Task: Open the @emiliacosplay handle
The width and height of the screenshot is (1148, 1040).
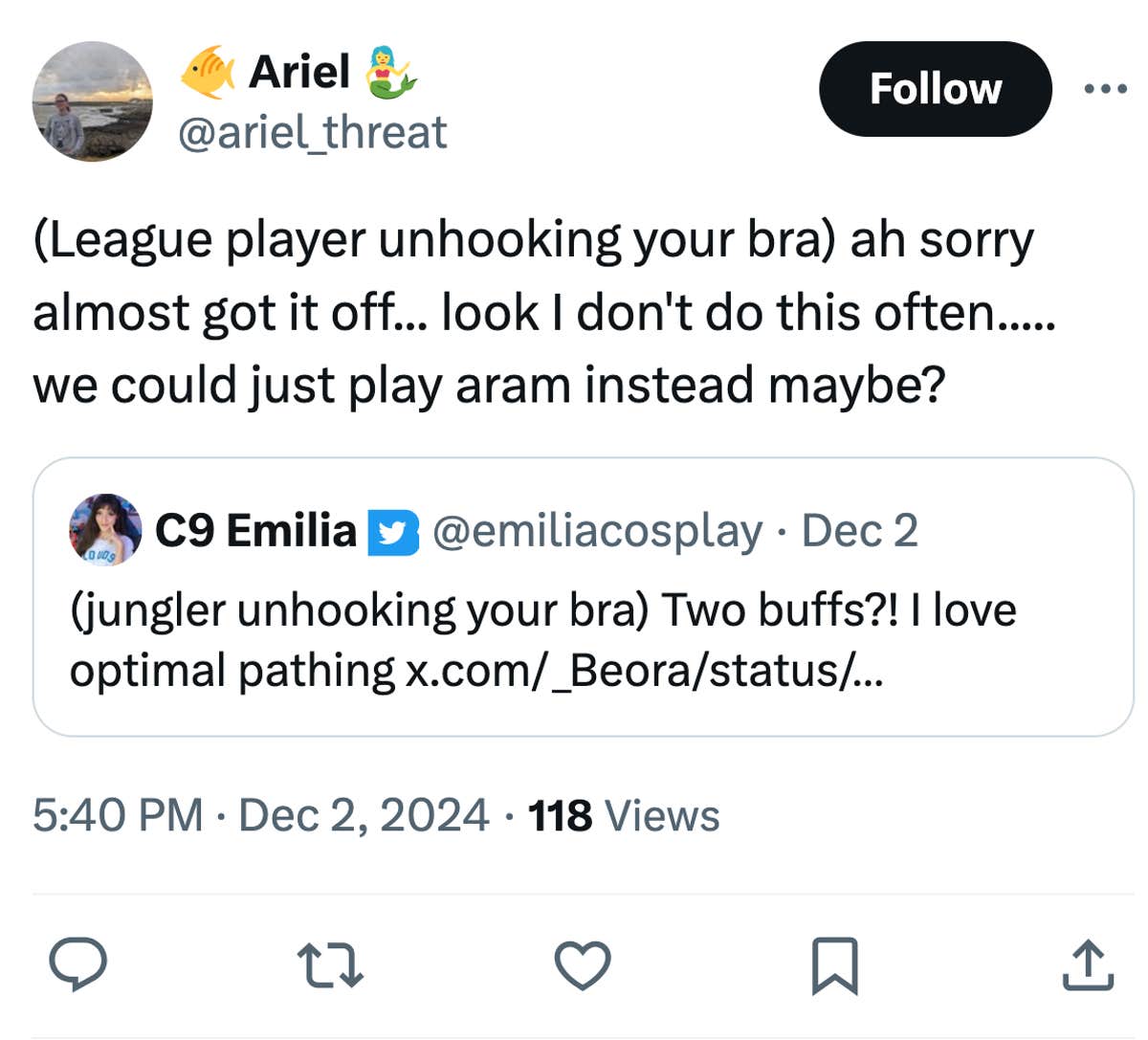Action: coord(598,530)
